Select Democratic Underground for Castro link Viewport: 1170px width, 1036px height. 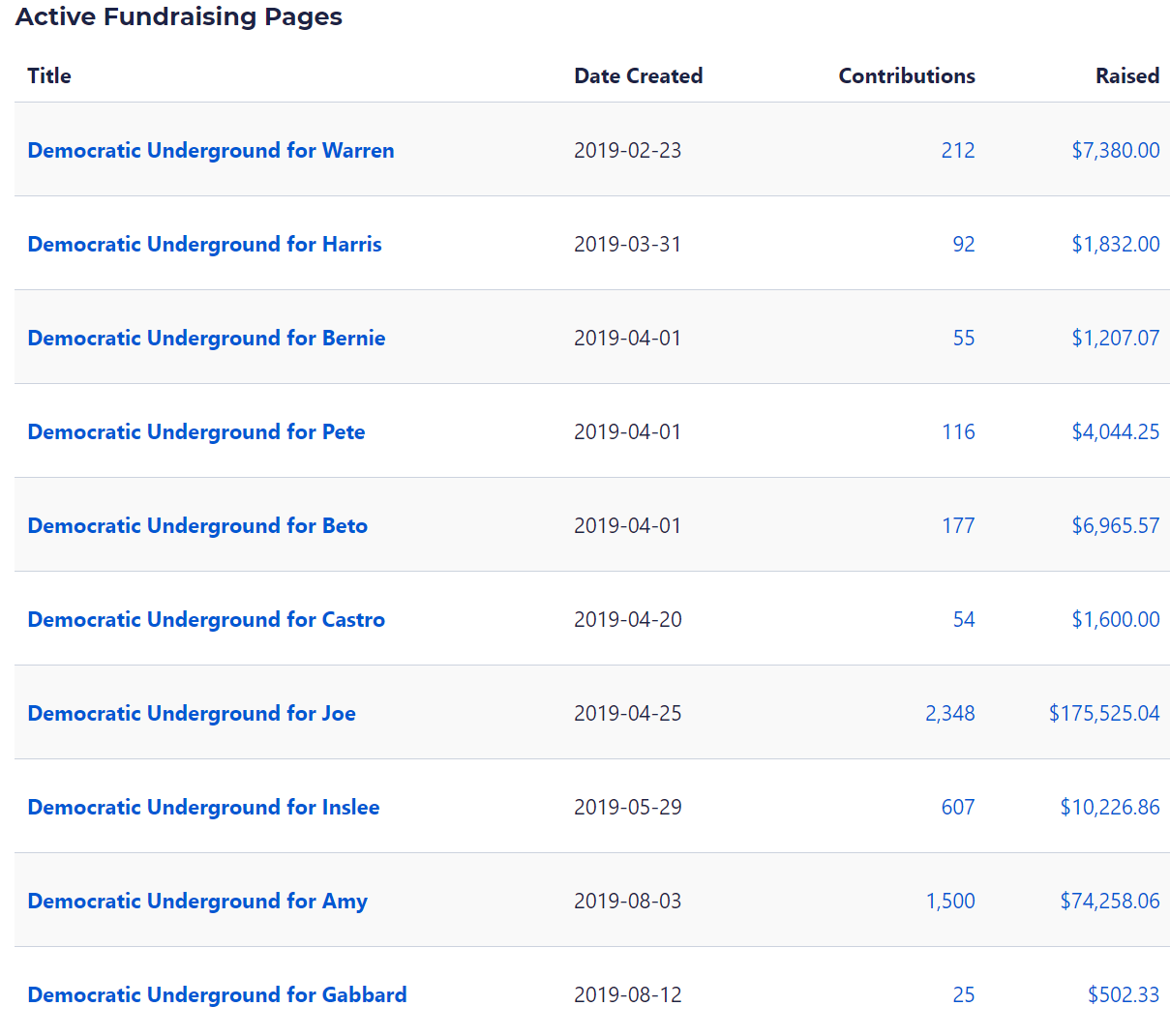pos(206,619)
